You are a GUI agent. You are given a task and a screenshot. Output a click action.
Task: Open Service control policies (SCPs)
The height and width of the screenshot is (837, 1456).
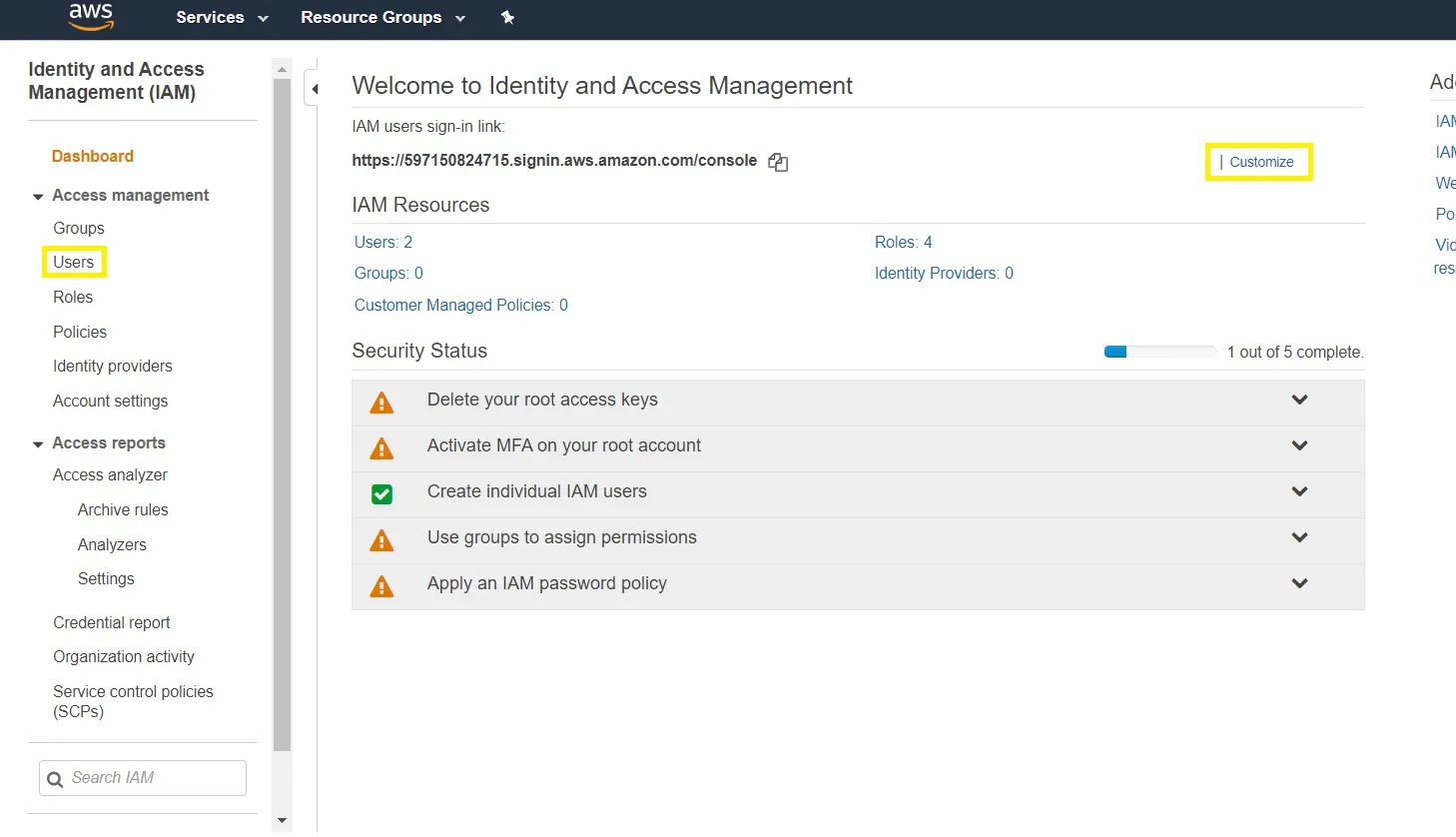[x=133, y=701]
